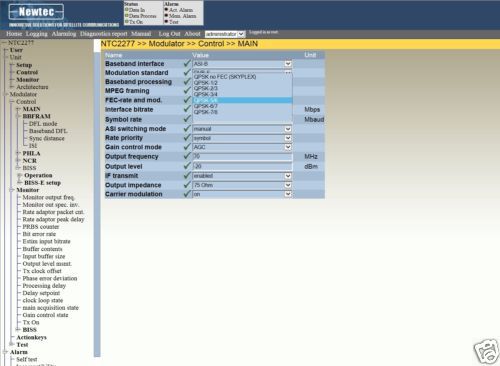This screenshot has width=500, height=366.
Task: Click the checkmark beside Output frequency
Action: pyautogui.click(x=187, y=156)
